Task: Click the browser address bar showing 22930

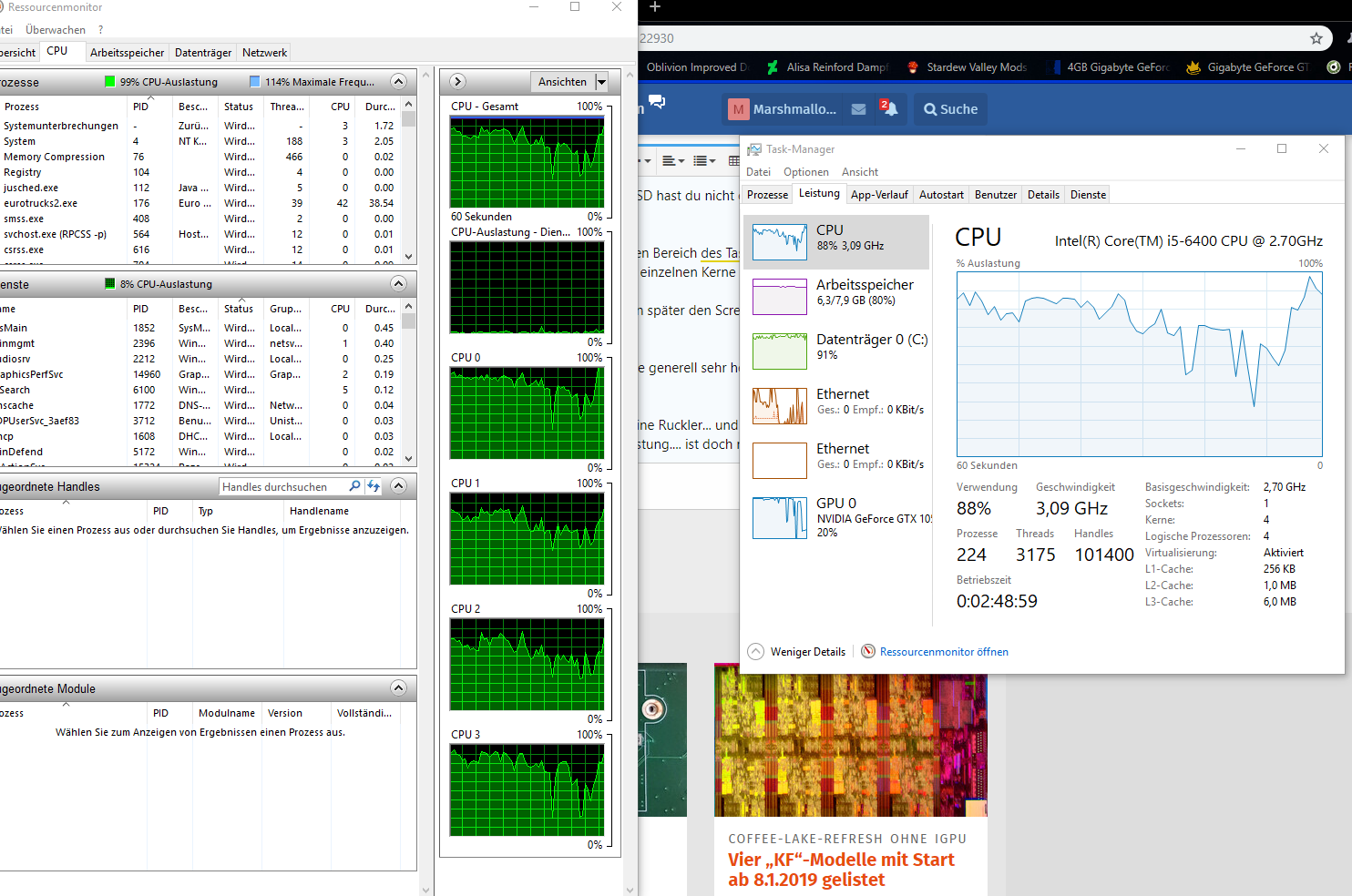Action: pos(970,38)
